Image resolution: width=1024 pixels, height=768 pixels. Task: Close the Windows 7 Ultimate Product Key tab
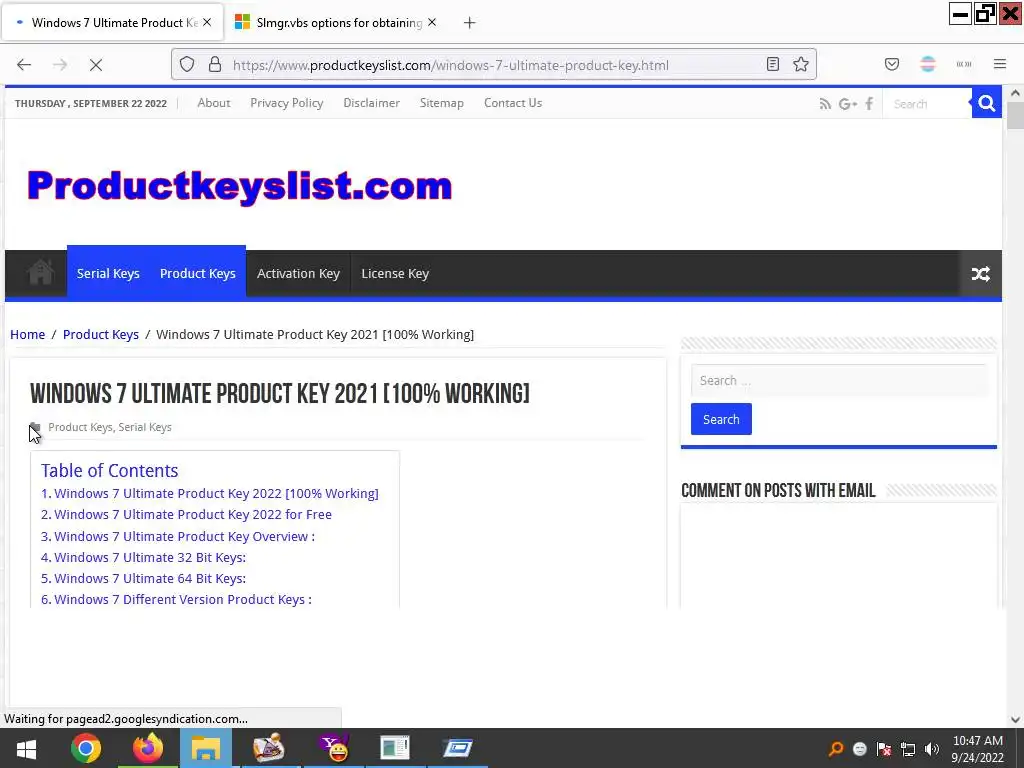[206, 22]
